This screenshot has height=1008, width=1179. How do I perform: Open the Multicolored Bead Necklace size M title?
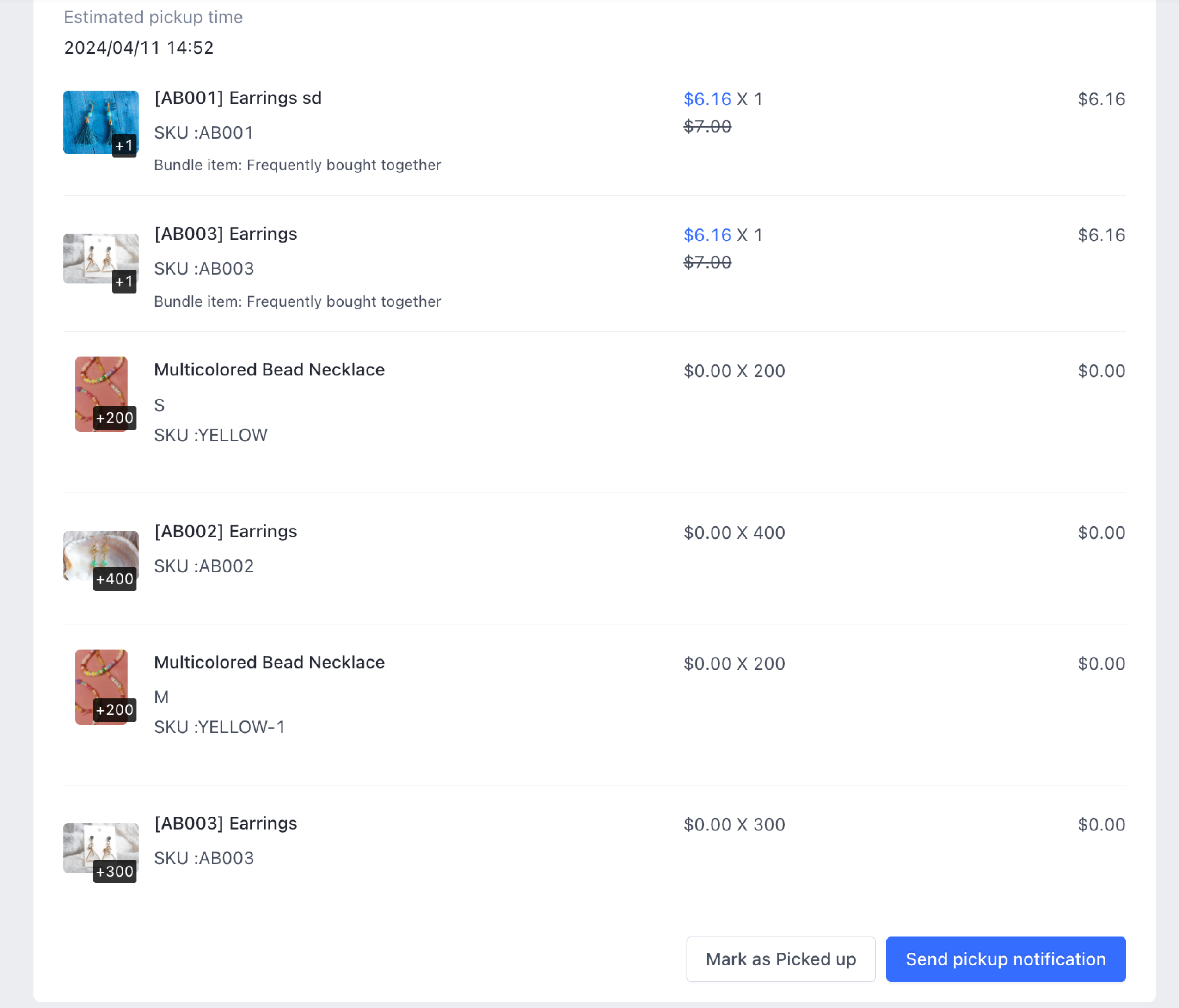click(x=269, y=663)
